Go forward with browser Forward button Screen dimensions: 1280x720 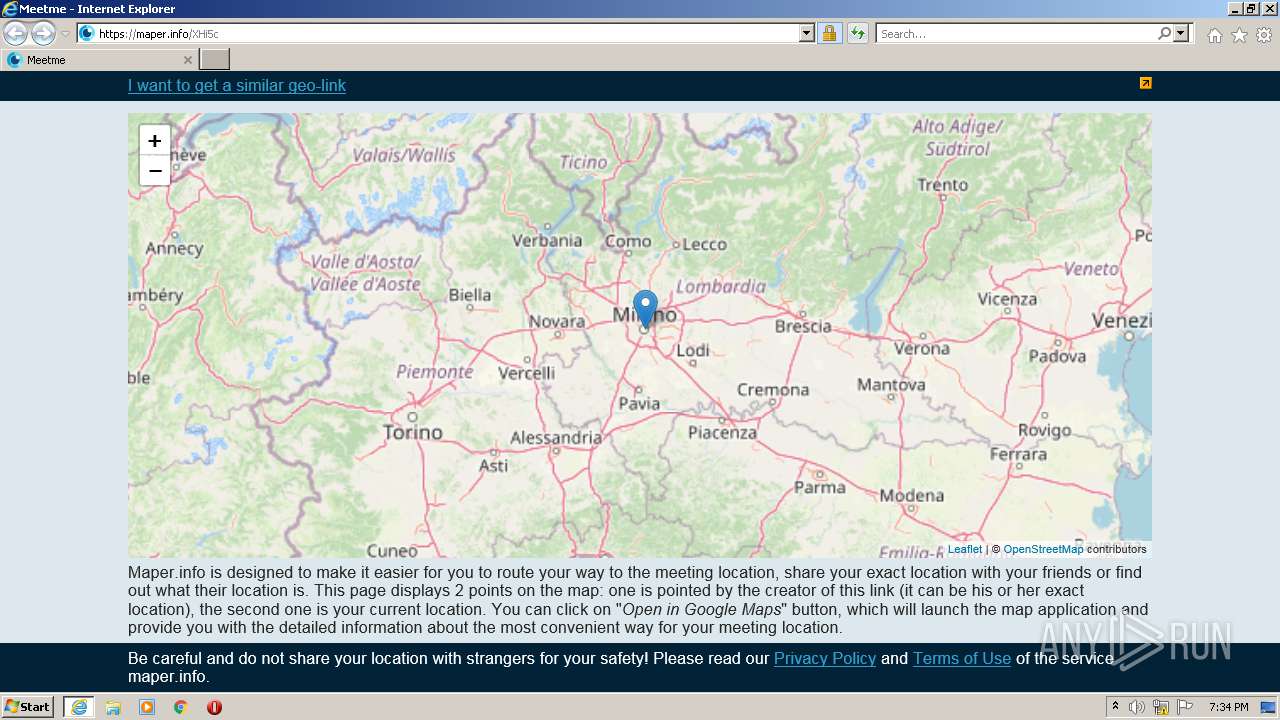[43, 33]
